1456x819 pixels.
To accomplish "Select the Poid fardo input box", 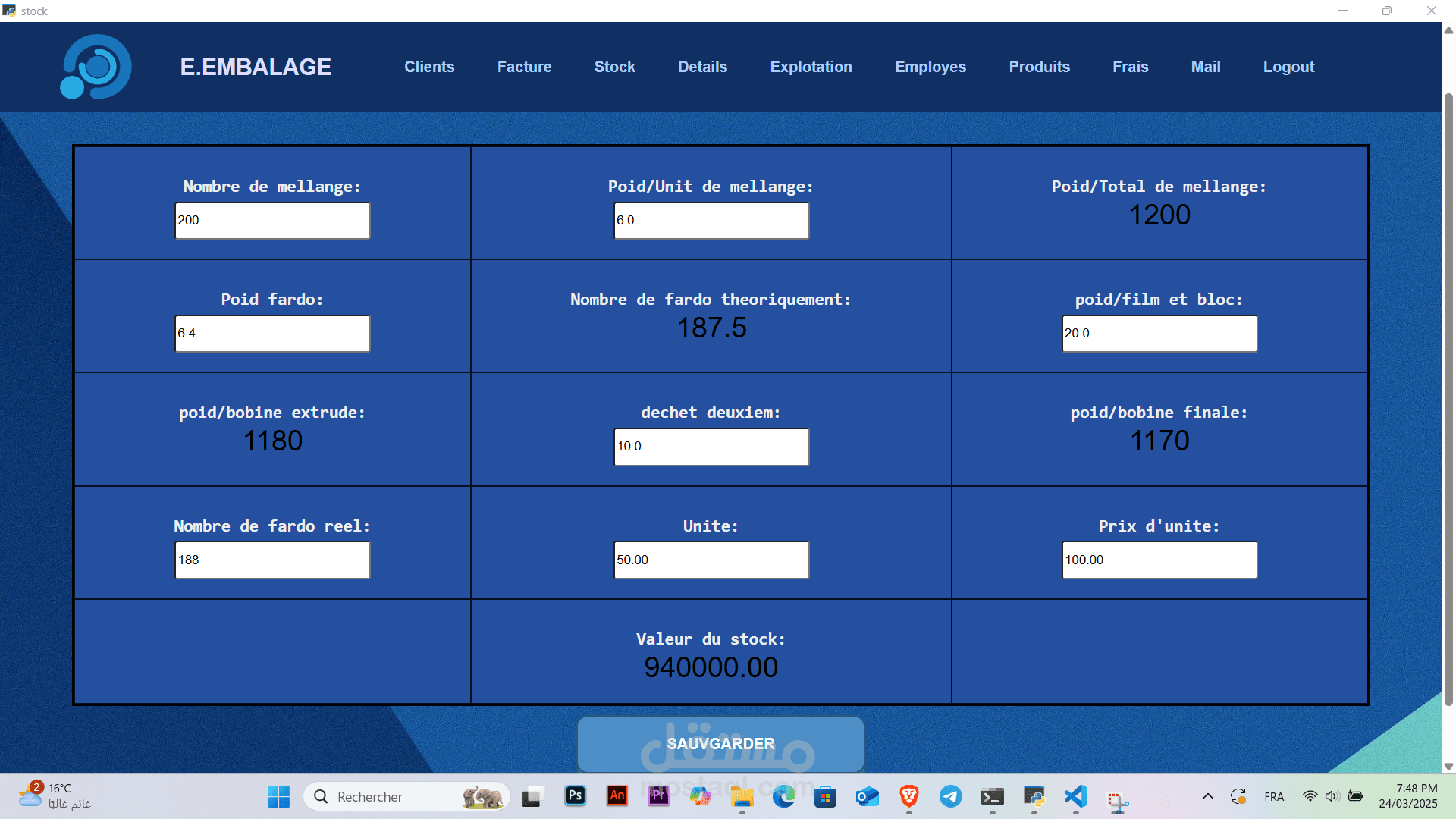I will (x=272, y=333).
